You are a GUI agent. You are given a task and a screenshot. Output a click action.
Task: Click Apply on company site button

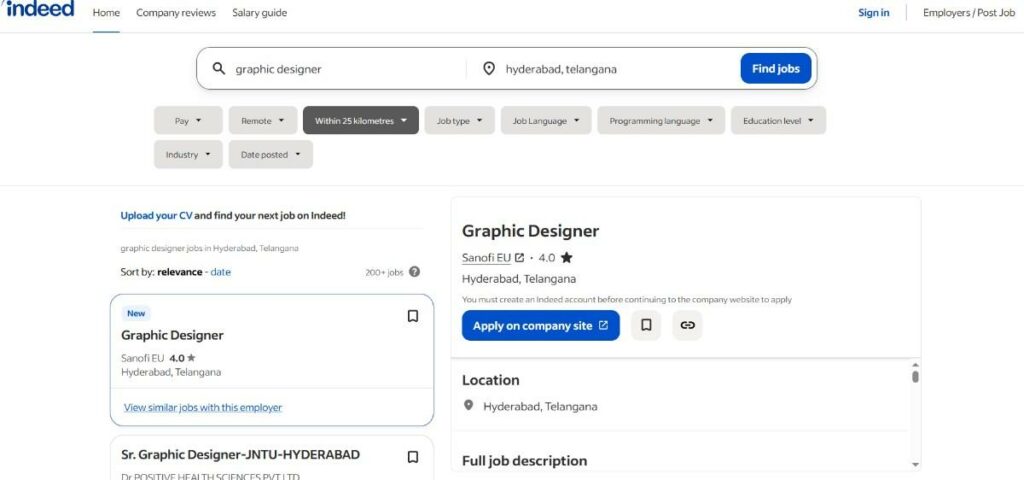541,325
